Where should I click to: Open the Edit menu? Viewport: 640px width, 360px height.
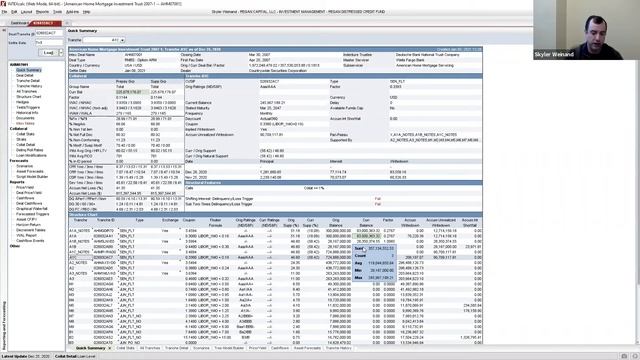14,12
